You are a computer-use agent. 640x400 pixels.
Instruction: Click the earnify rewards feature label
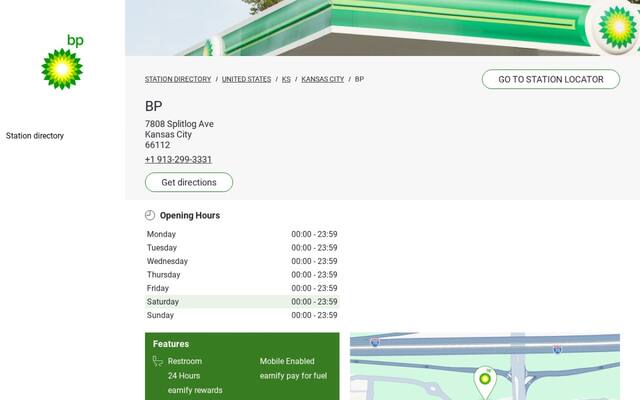click(195, 391)
